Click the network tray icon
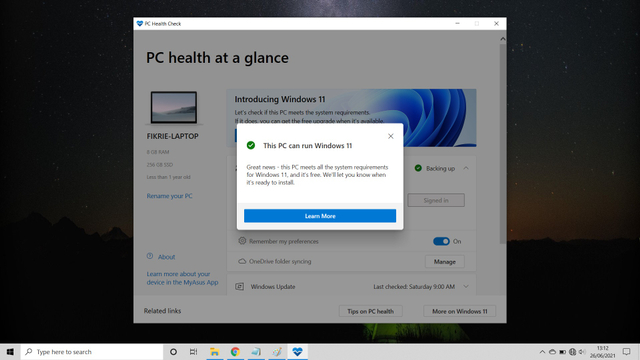The image size is (640, 360). coord(573,352)
